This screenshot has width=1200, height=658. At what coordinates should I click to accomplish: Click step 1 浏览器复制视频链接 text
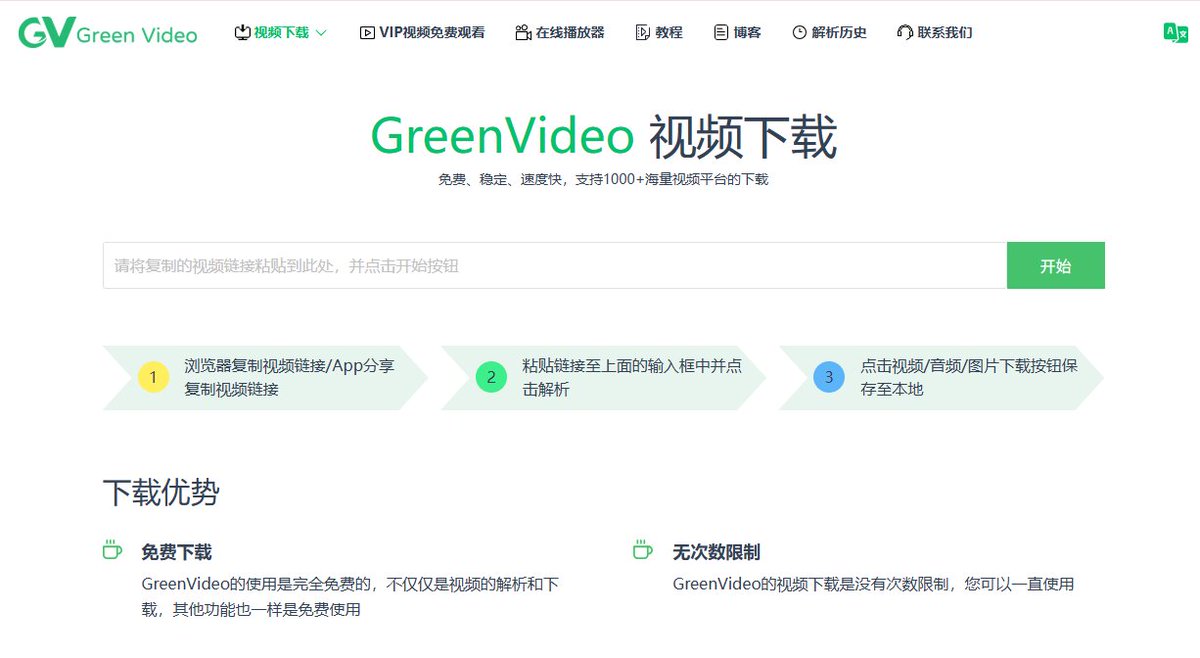click(289, 378)
